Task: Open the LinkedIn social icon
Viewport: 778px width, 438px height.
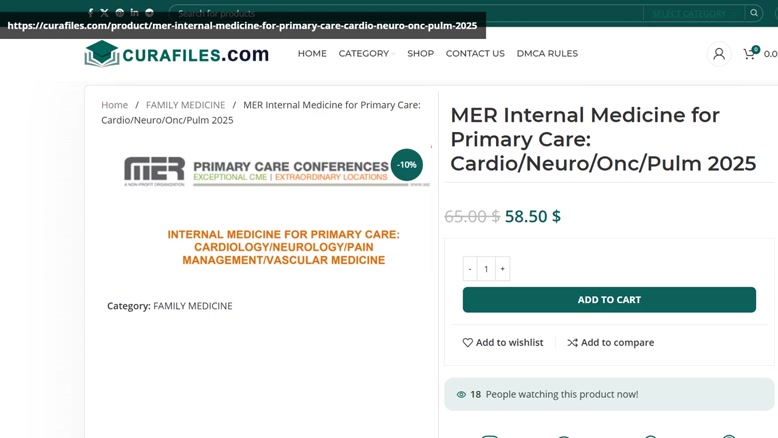Action: pos(134,12)
